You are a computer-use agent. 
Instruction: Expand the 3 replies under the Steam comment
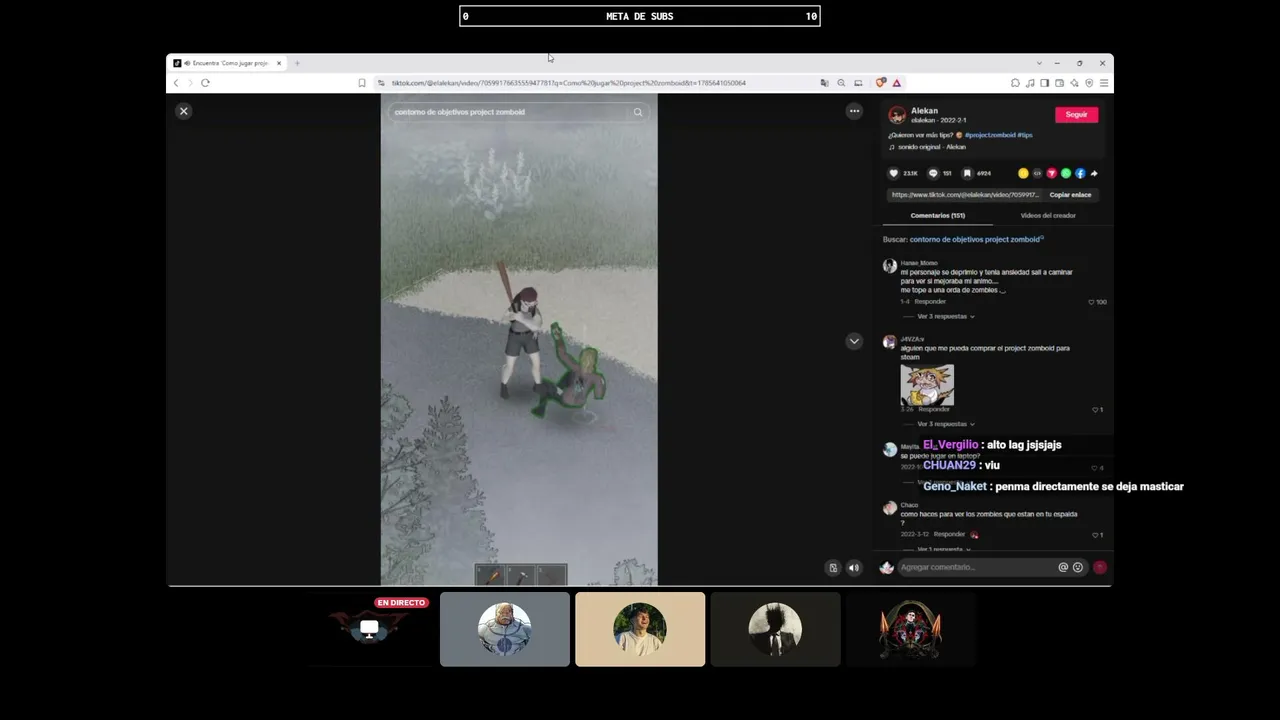click(x=945, y=424)
